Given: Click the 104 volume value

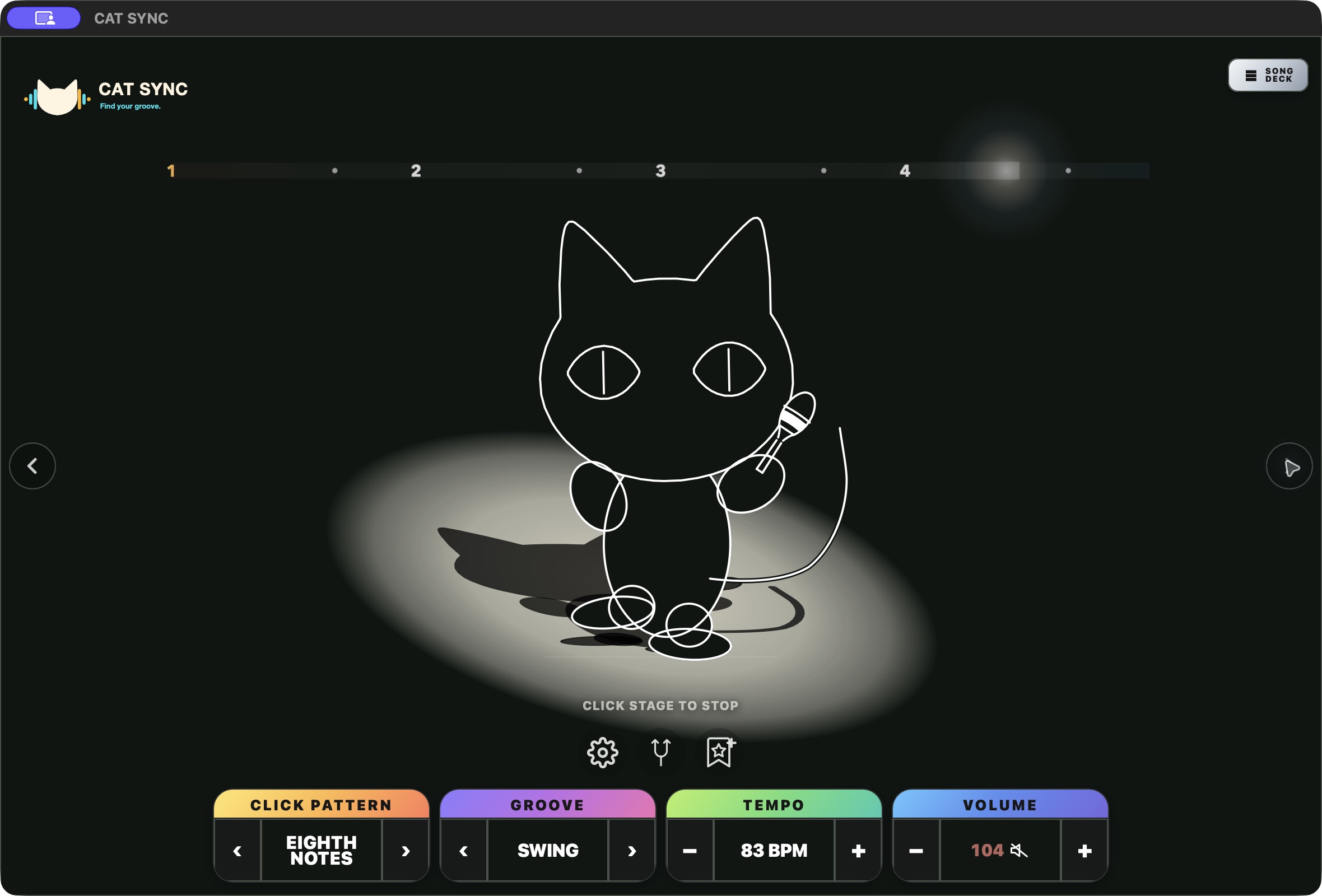Looking at the screenshot, I should (987, 851).
